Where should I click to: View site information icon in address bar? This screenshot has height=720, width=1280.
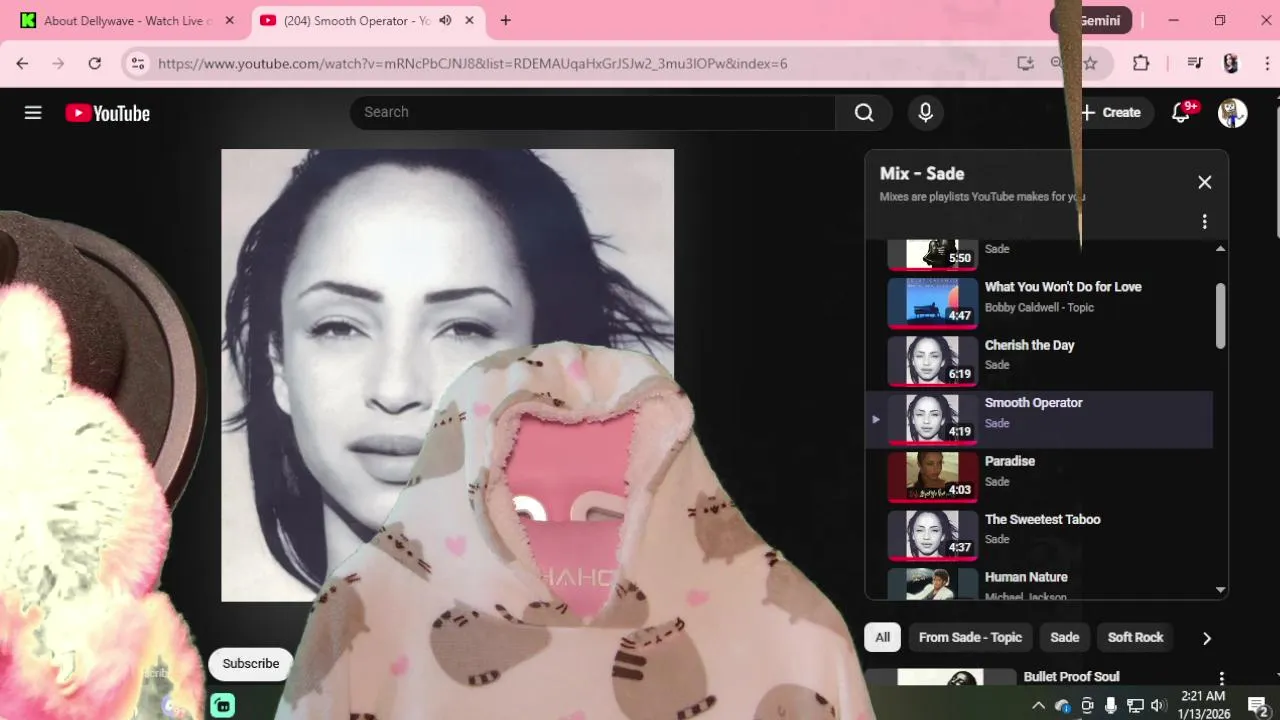pos(138,63)
